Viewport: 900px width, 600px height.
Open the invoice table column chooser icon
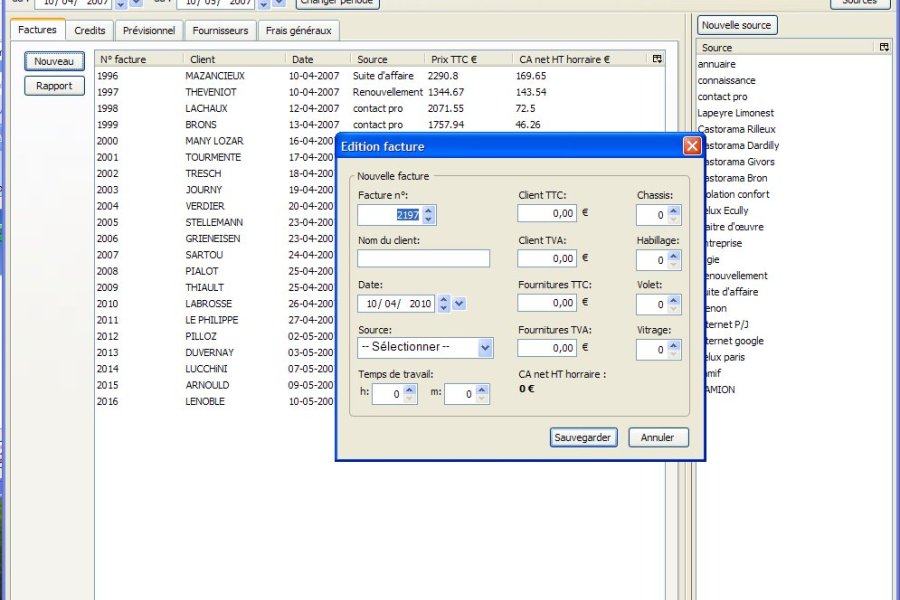point(656,59)
